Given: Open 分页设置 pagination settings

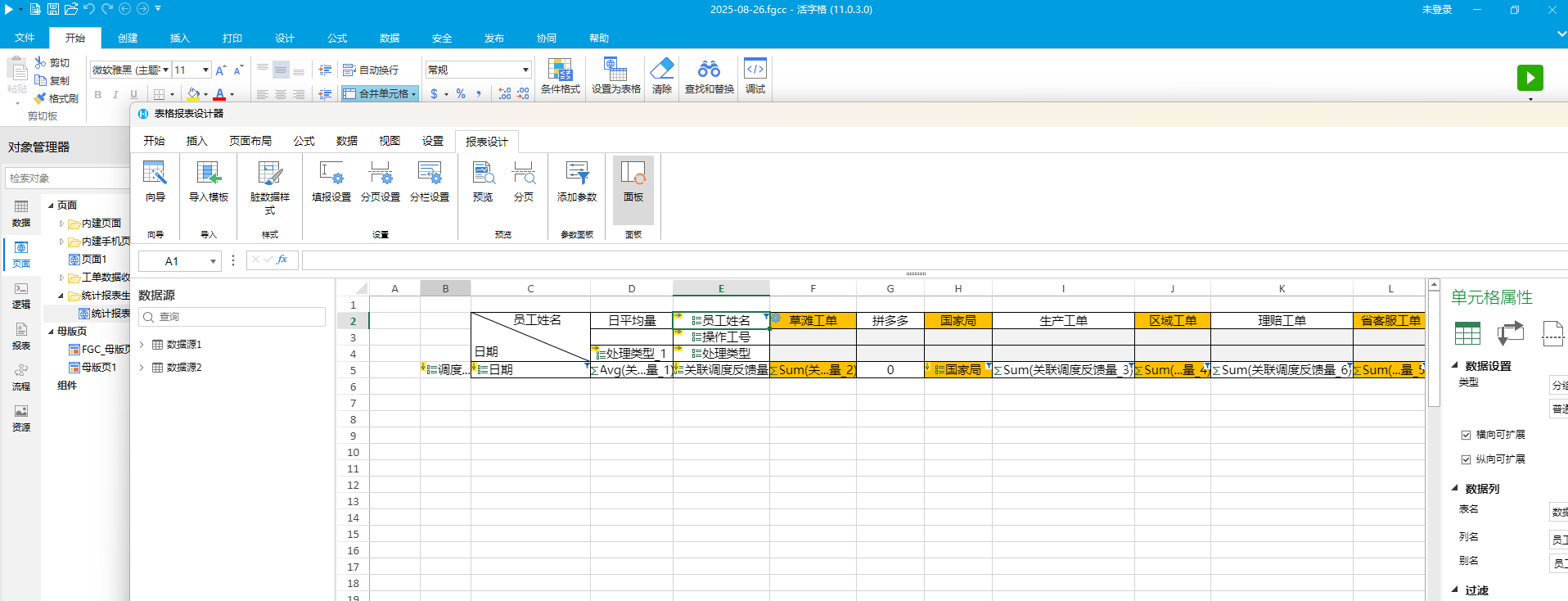Looking at the screenshot, I should tap(381, 182).
